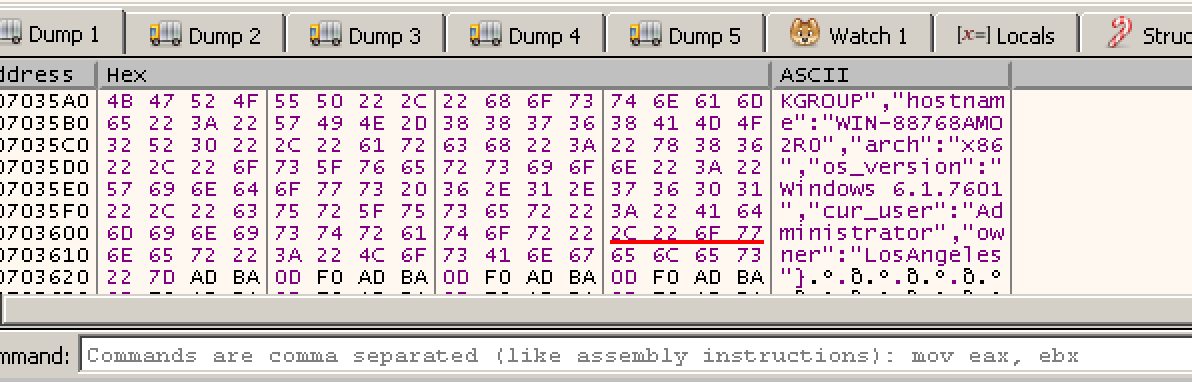Viewport: 1192px width, 382px height.
Task: Click the red Struct tab icon
Action: click(x=1118, y=33)
